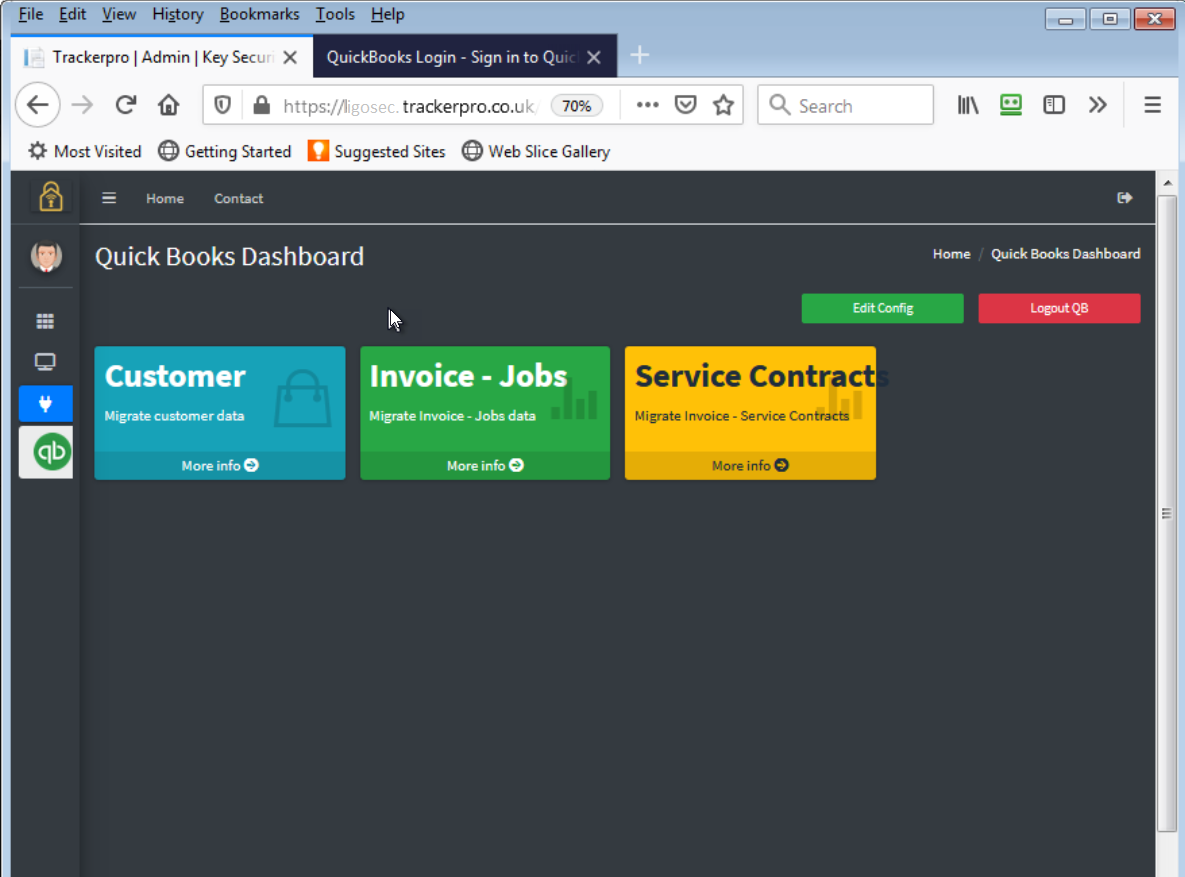Close the Trackerpro Admin tab
This screenshot has height=877, width=1185.
pyautogui.click(x=289, y=57)
